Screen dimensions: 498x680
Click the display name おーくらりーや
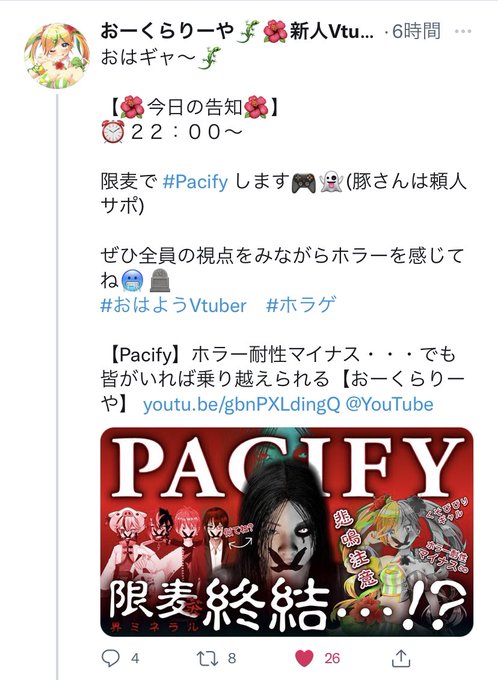coord(167,32)
